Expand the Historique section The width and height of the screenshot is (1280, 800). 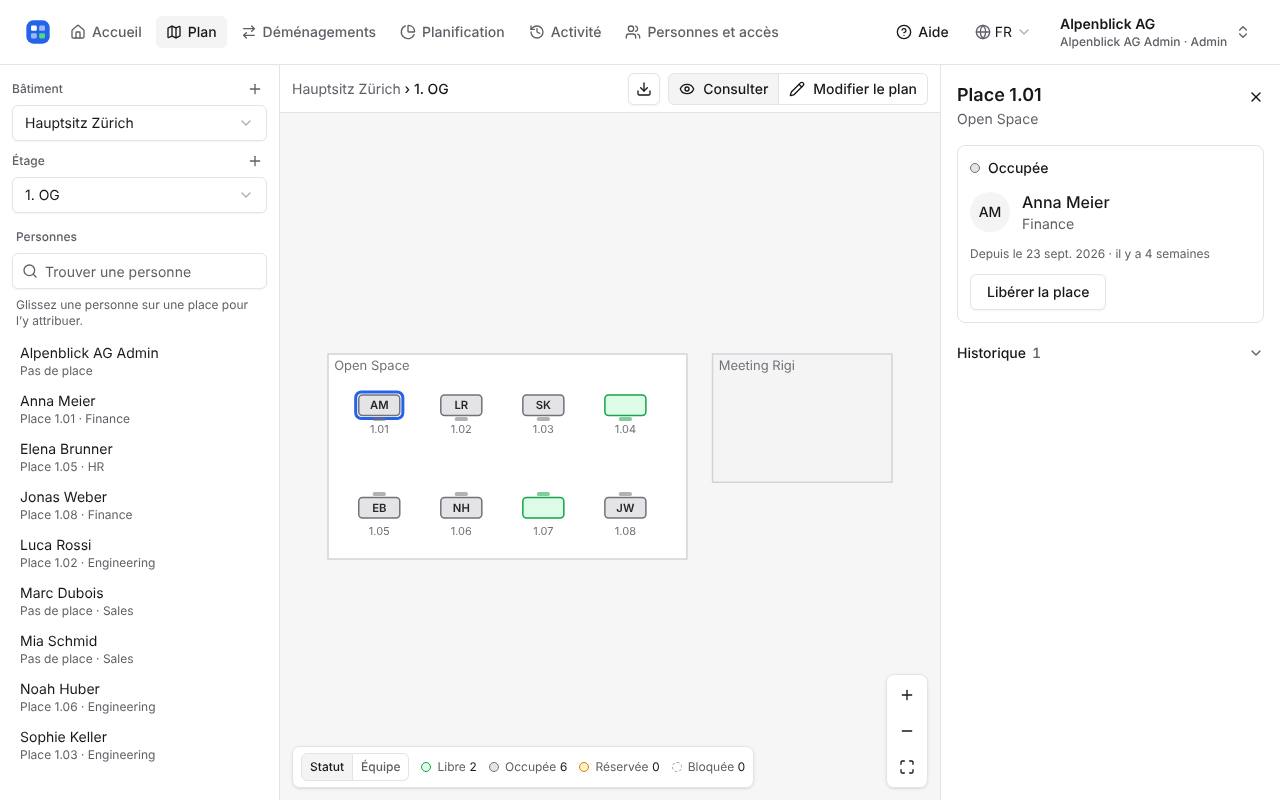[x=1110, y=353]
